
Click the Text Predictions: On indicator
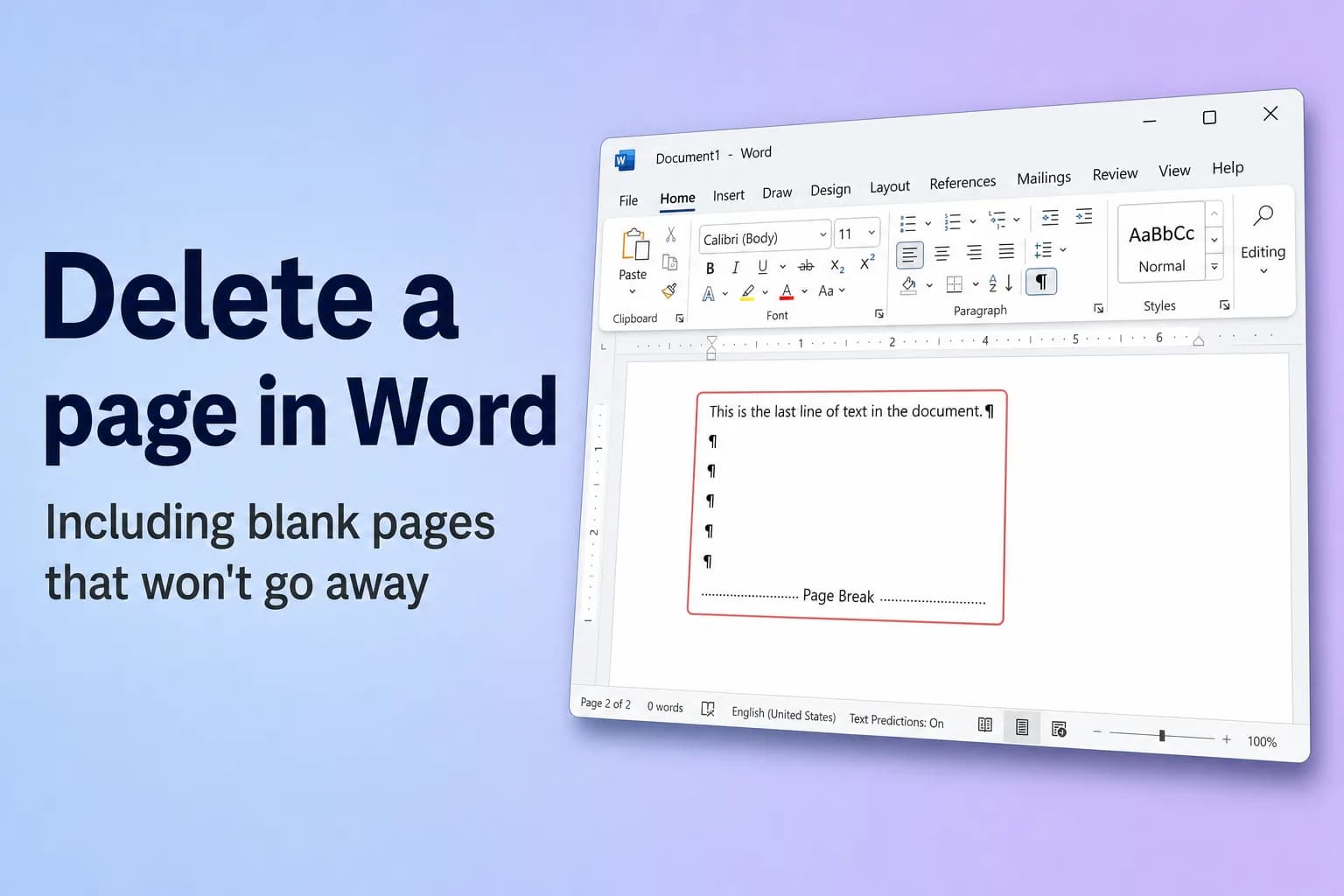tap(896, 720)
